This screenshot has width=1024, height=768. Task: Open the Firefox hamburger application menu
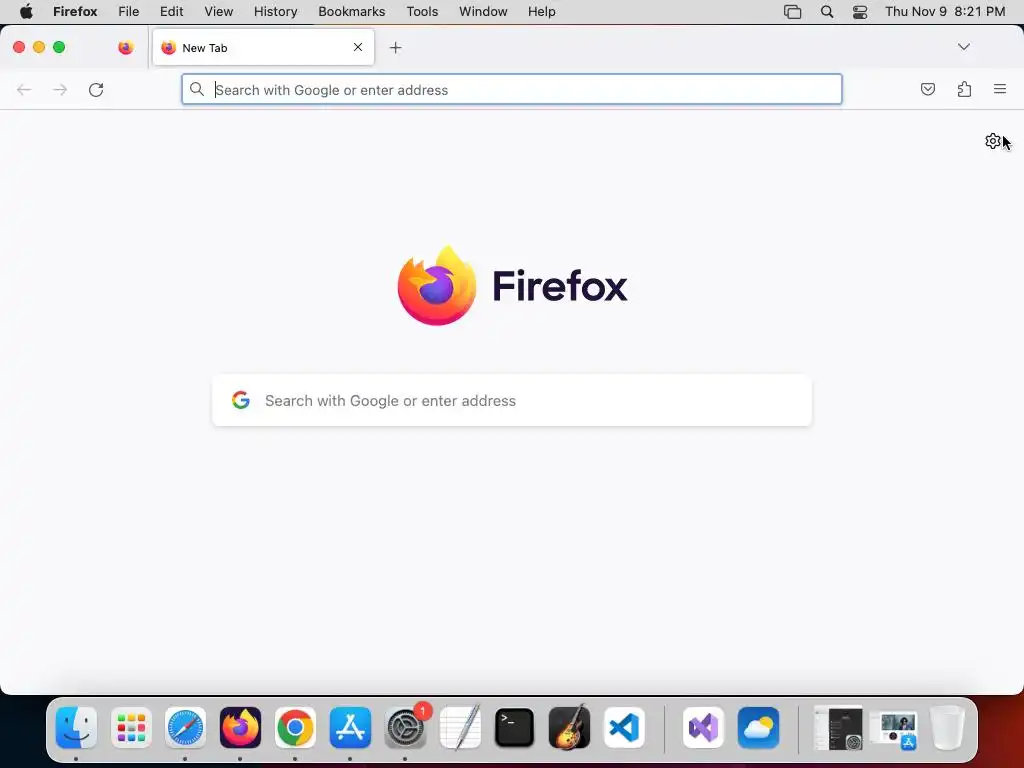(999, 89)
